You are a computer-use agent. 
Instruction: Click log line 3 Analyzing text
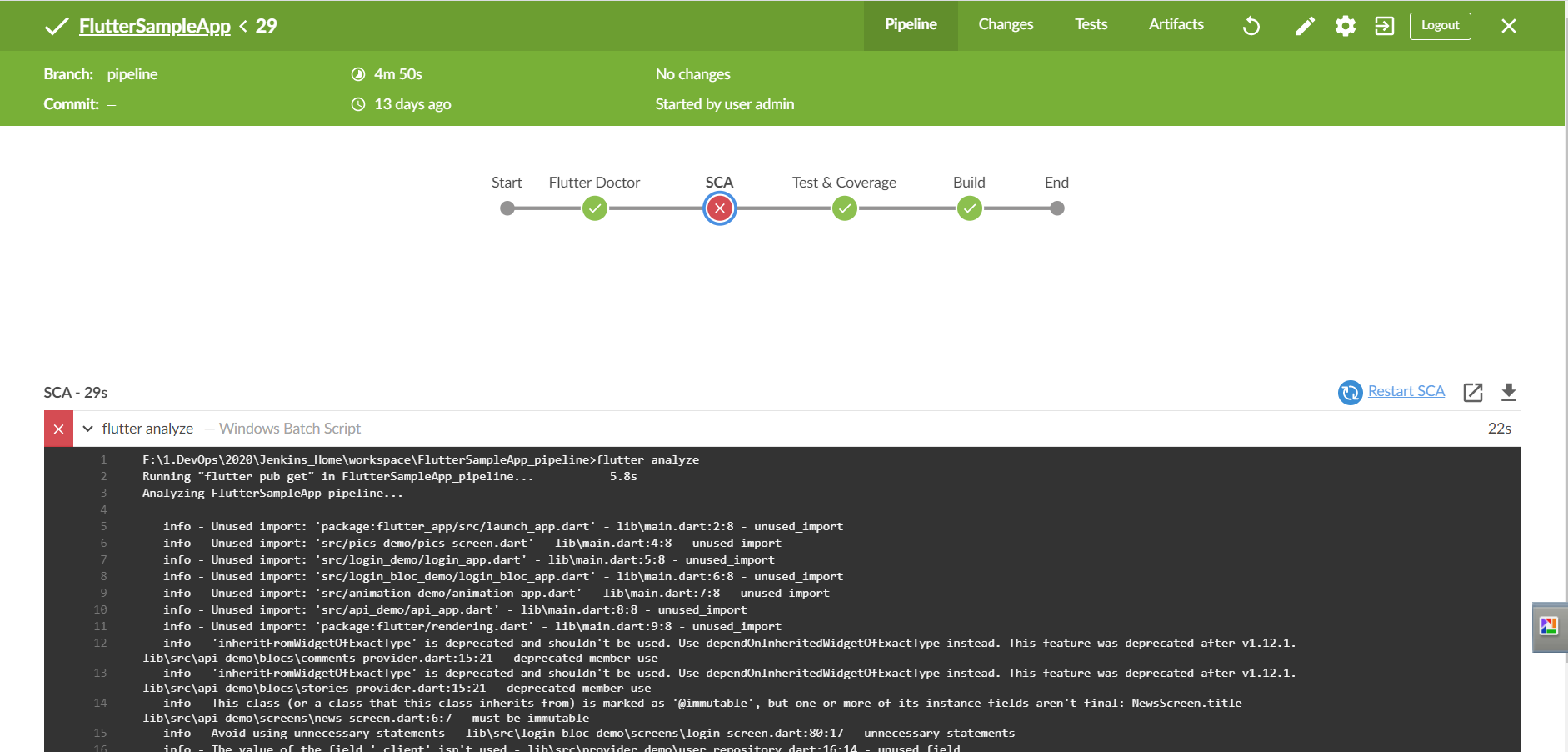pyautogui.click(x=272, y=493)
